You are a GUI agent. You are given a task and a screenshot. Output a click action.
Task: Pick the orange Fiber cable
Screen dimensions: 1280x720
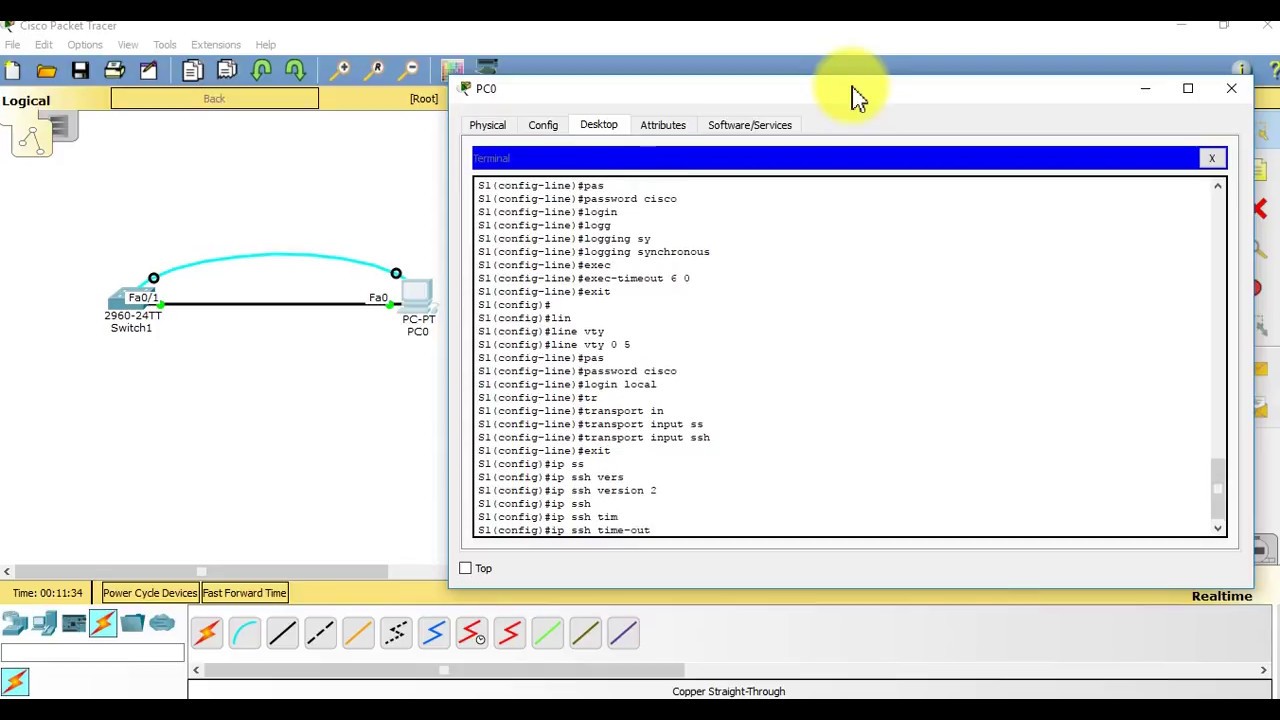pos(358,633)
